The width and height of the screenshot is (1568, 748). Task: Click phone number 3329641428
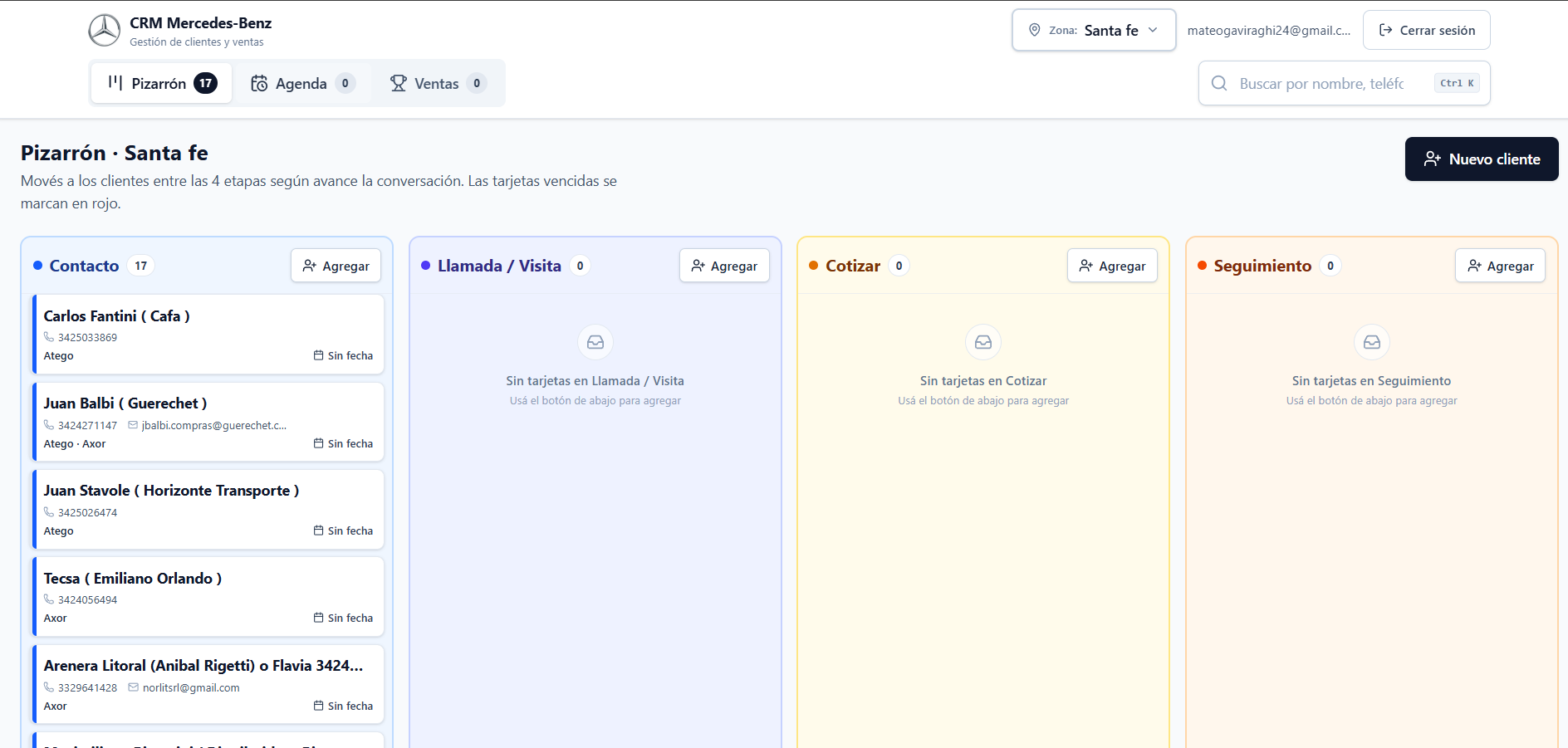pos(87,687)
